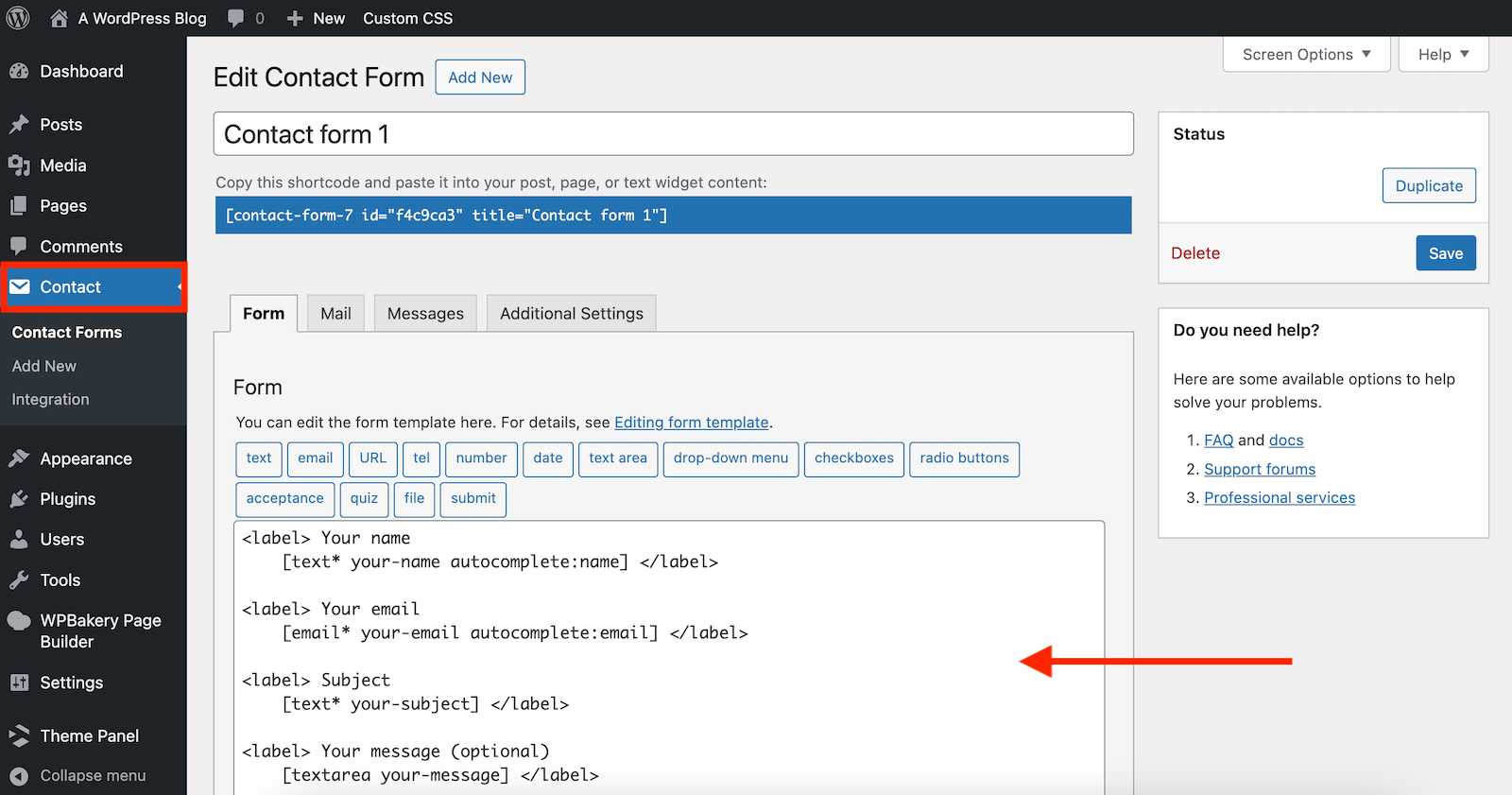Open the Theme Panel menu label

pyautogui.click(x=90, y=735)
